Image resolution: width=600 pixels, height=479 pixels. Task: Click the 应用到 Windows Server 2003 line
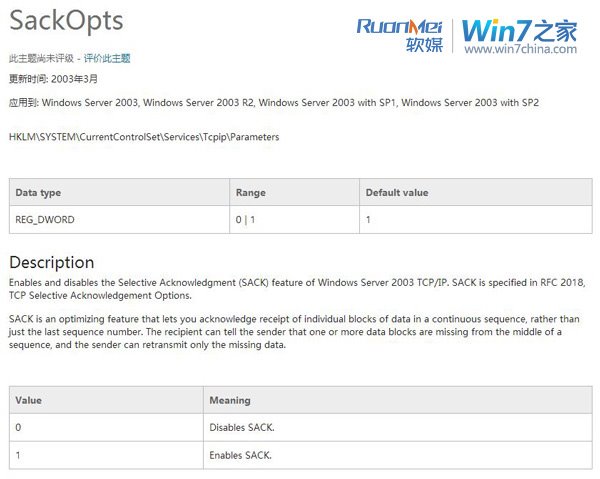(x=274, y=102)
